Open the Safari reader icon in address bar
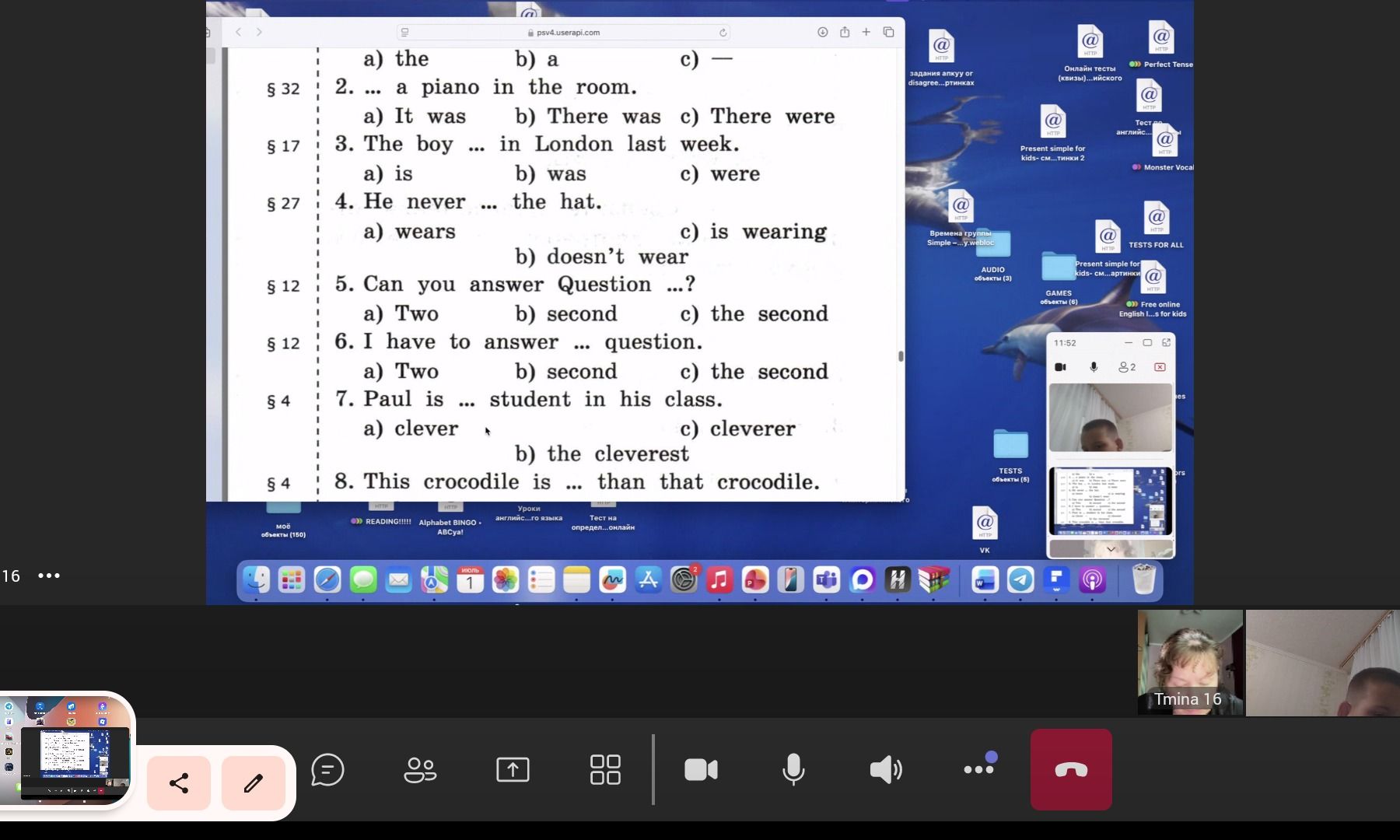The image size is (1400, 840). [404, 33]
